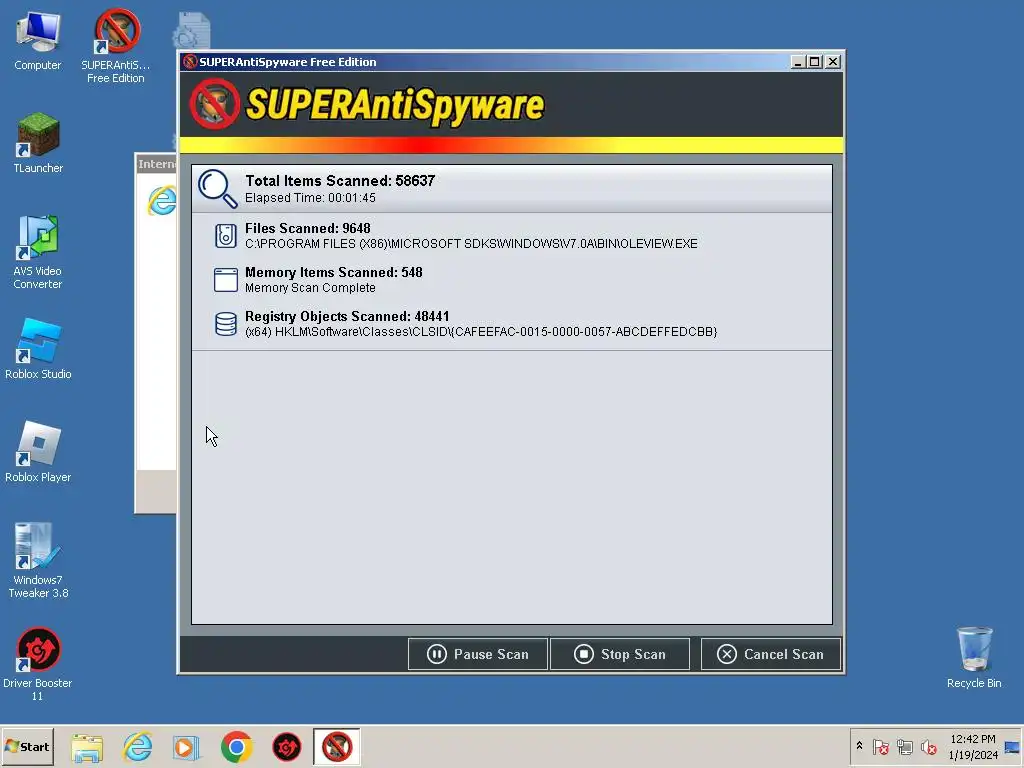Select the Computer desktop icon
The image size is (1024, 768).
tap(38, 40)
